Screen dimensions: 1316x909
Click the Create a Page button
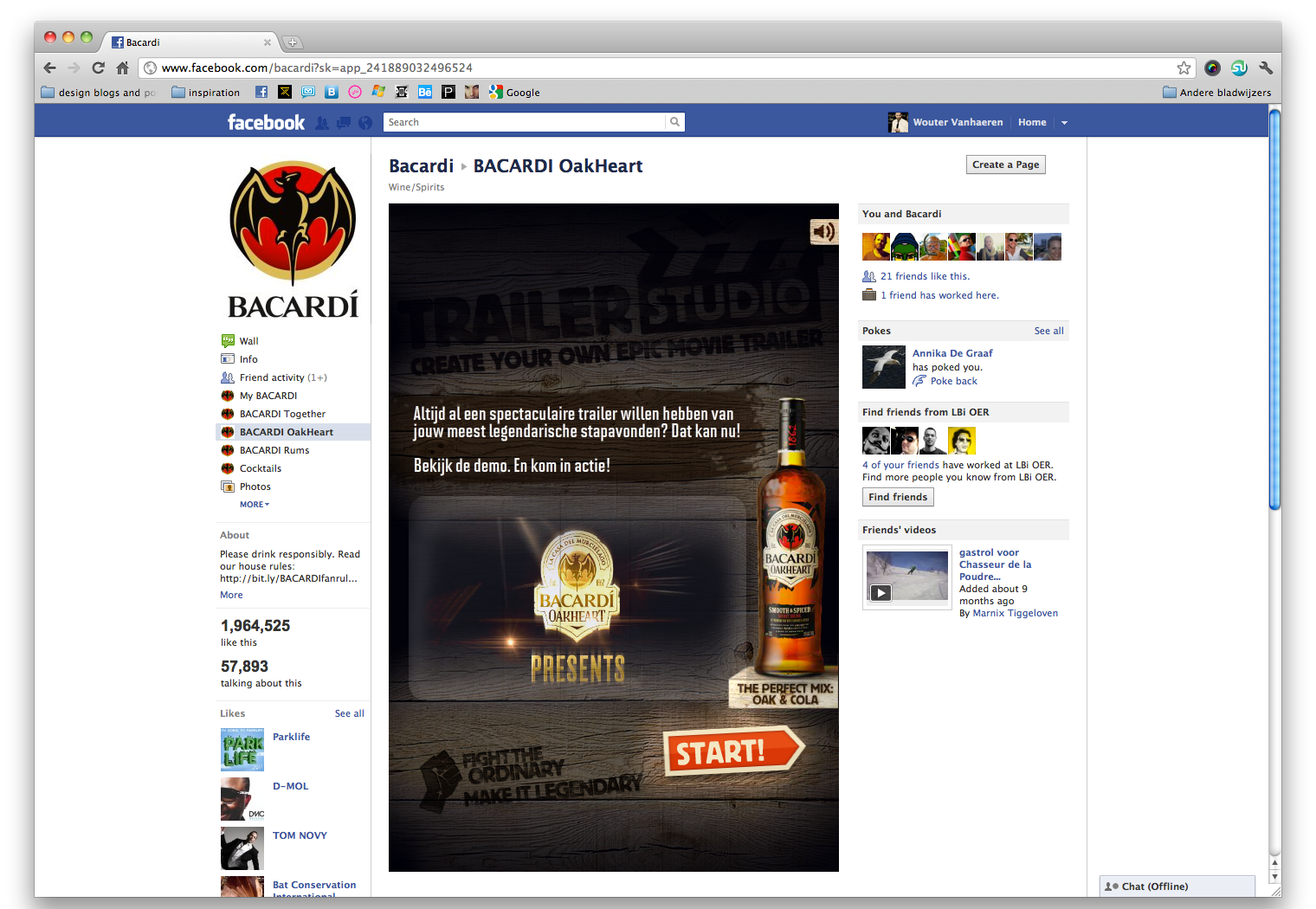(x=1005, y=164)
